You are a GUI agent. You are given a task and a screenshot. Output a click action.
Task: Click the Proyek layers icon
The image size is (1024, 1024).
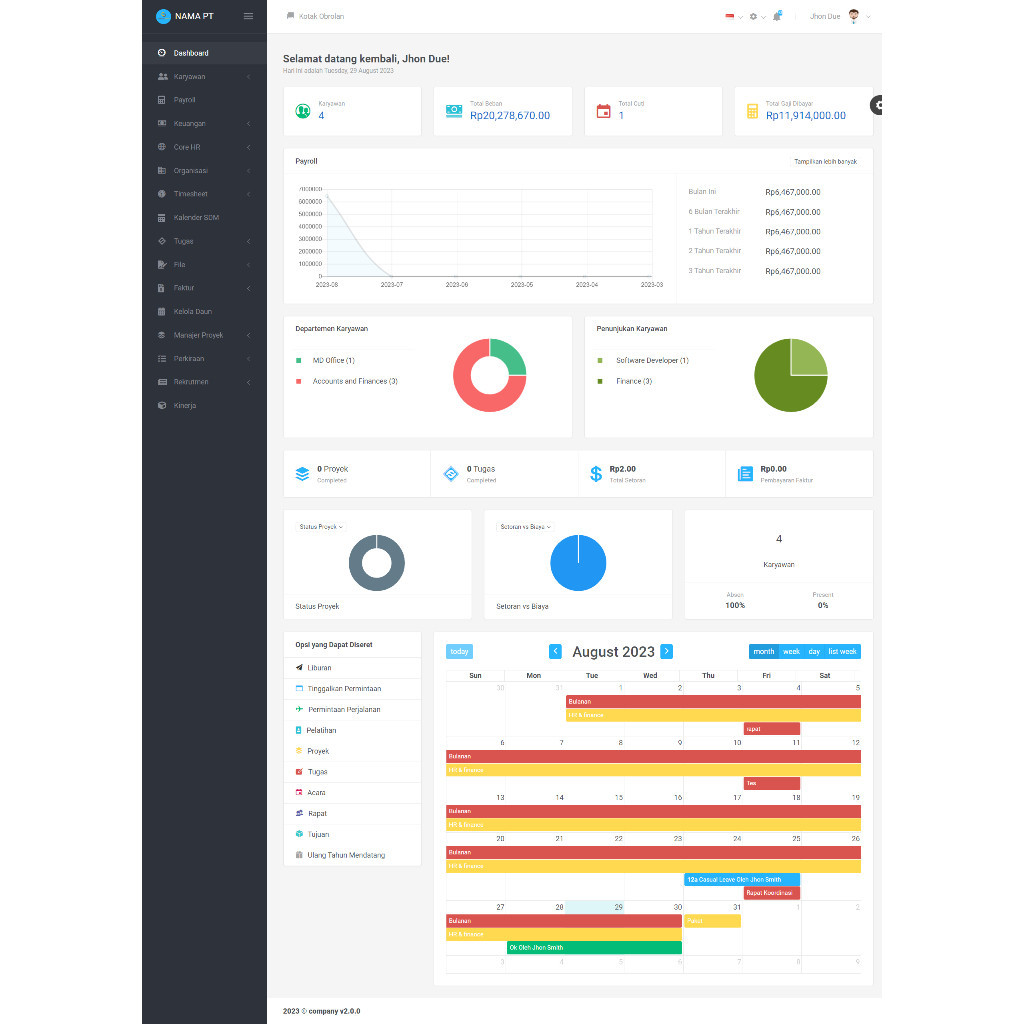(x=302, y=473)
